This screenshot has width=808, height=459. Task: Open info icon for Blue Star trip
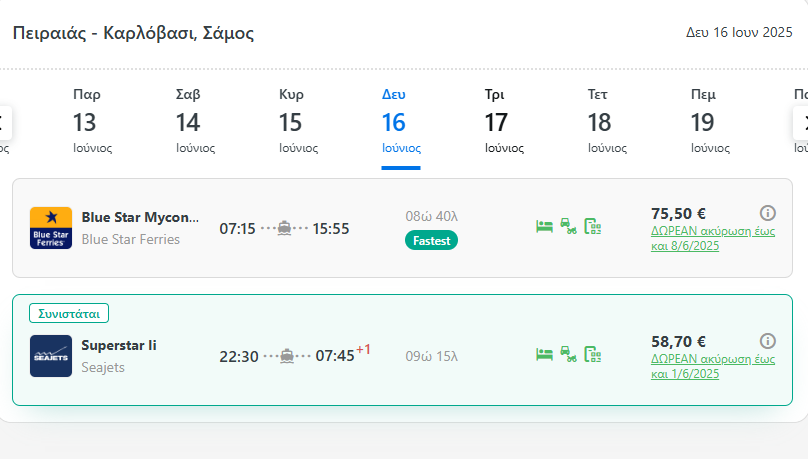pos(768,213)
